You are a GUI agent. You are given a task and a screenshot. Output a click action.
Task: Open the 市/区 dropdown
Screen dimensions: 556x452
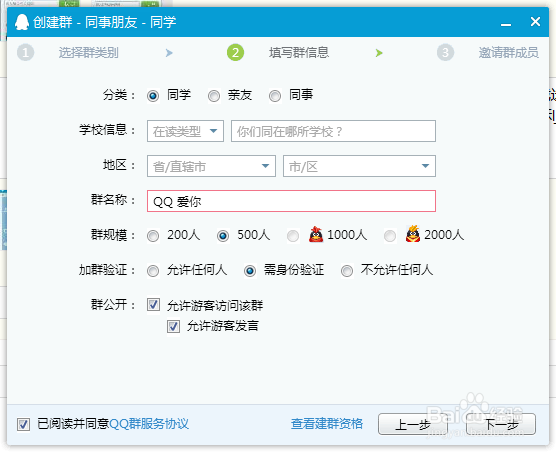pos(359,166)
